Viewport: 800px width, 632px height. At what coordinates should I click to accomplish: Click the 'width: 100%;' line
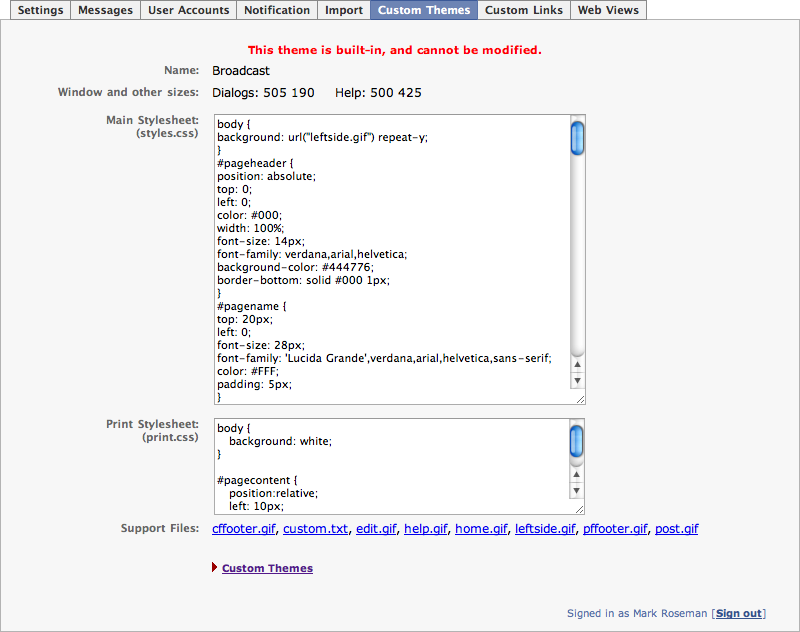[251, 228]
